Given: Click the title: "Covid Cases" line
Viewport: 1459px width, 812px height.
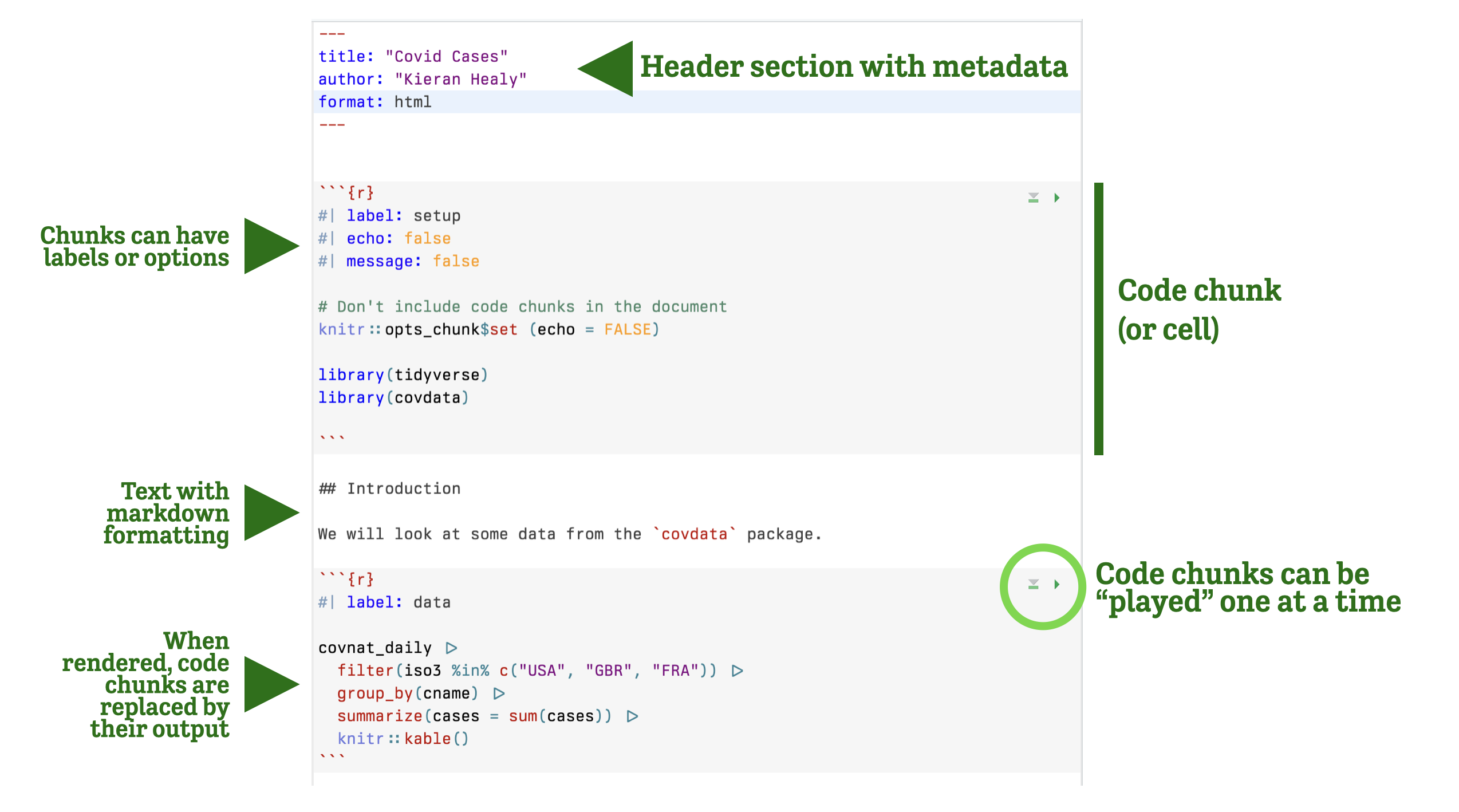Looking at the screenshot, I should (x=413, y=57).
